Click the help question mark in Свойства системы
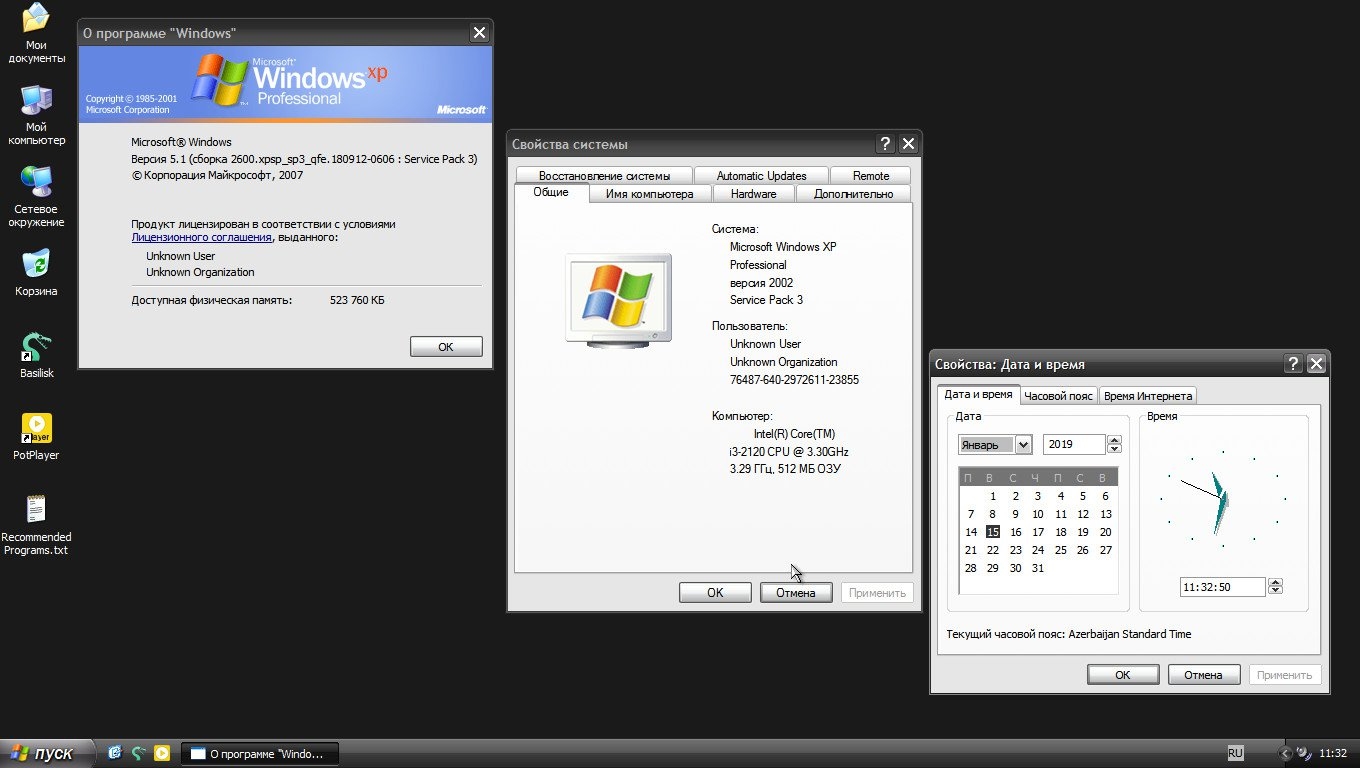This screenshot has height=768, width=1360. (884, 144)
